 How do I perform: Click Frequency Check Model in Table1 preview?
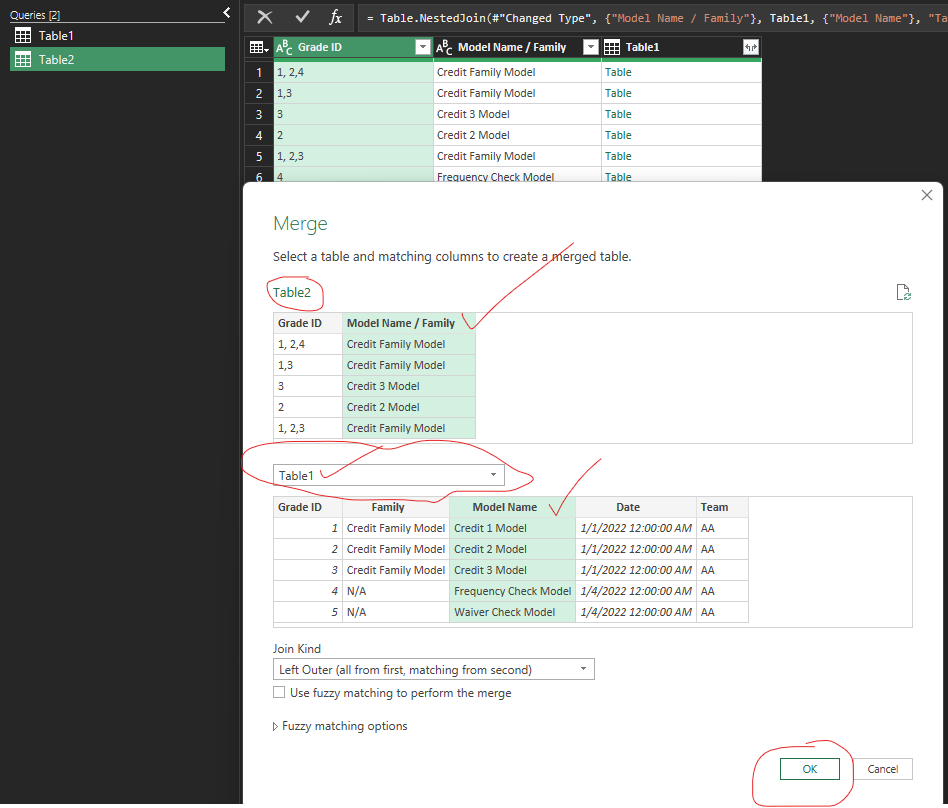tap(512, 591)
